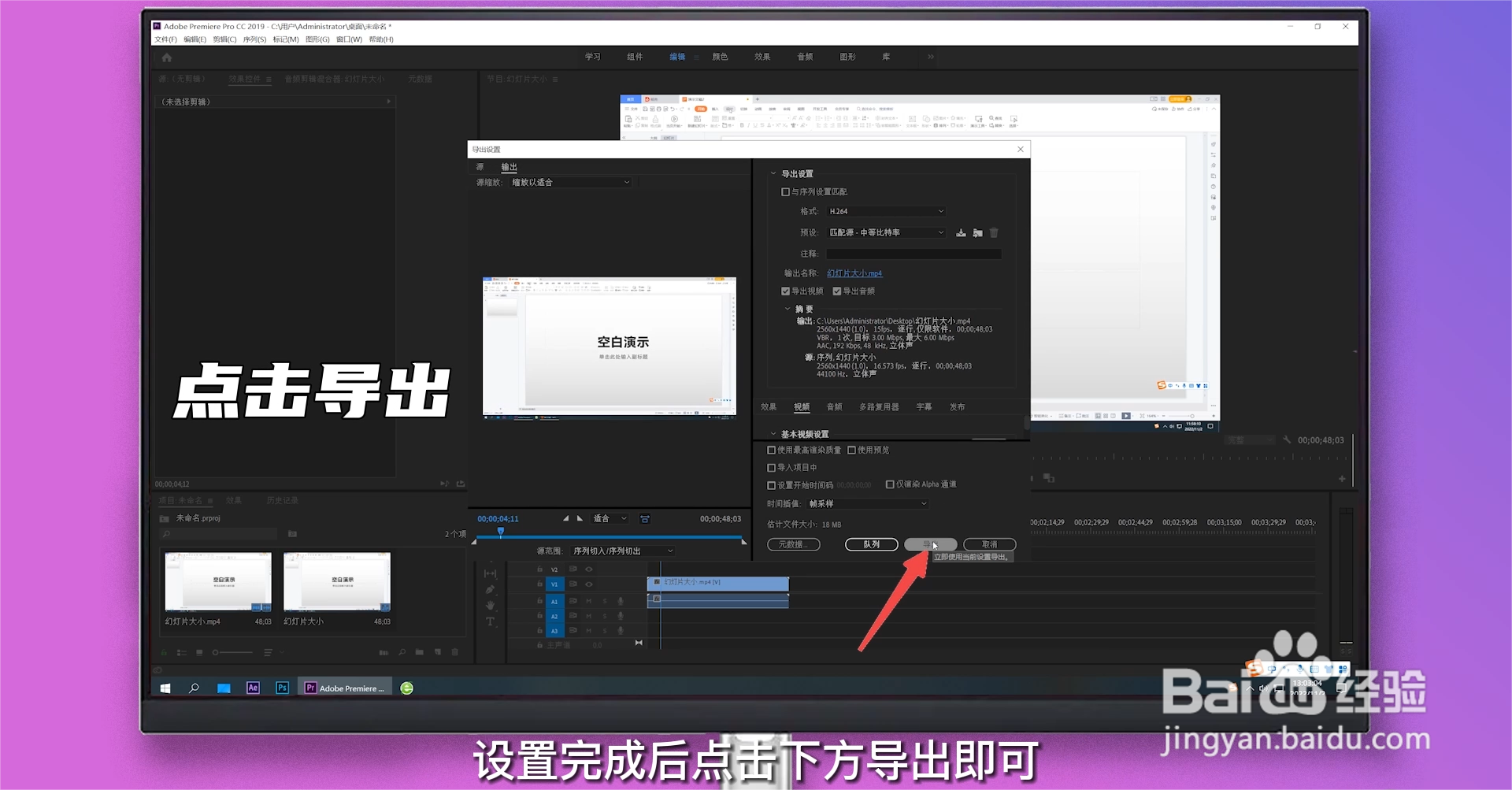Screen dimensions: 1512x790
Task: Open the 时间插值 帧采样 dropdown
Action: 868,503
